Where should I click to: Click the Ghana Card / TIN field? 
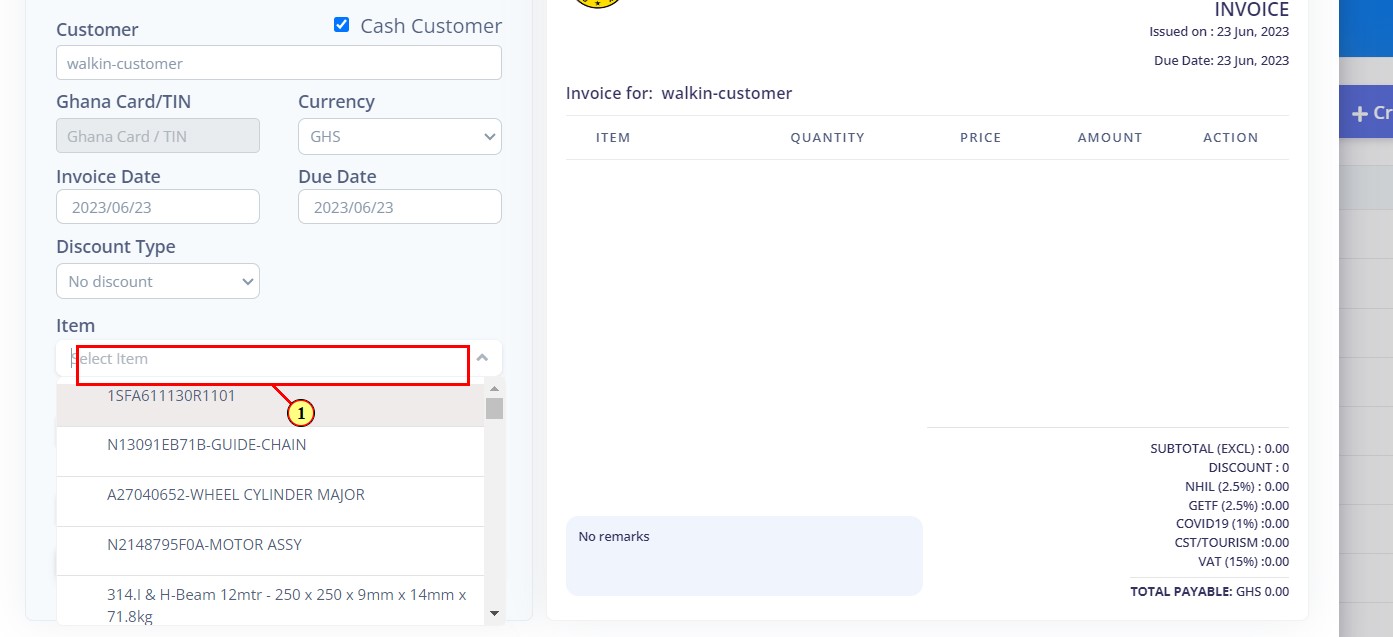[158, 136]
